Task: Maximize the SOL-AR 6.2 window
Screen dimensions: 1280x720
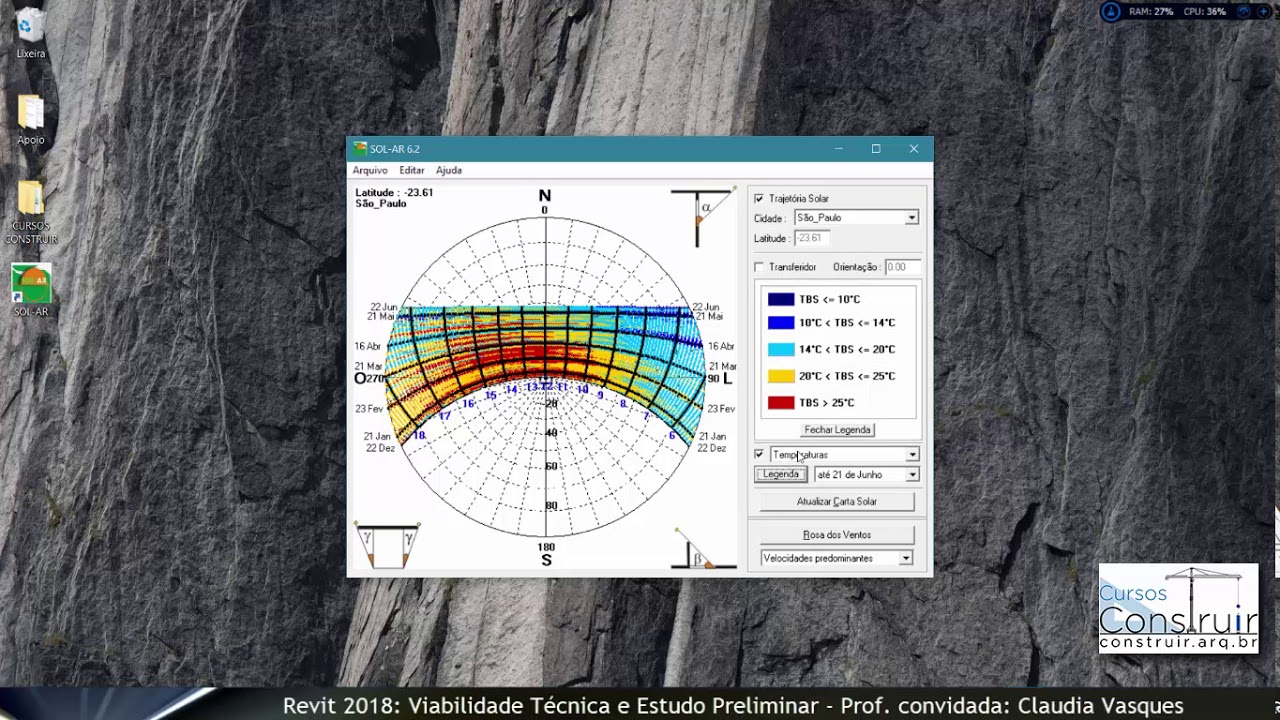Action: [x=876, y=149]
